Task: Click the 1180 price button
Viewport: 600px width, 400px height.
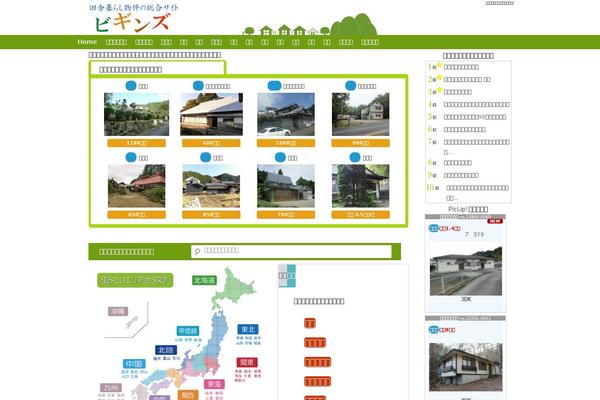Action: [x=137, y=143]
